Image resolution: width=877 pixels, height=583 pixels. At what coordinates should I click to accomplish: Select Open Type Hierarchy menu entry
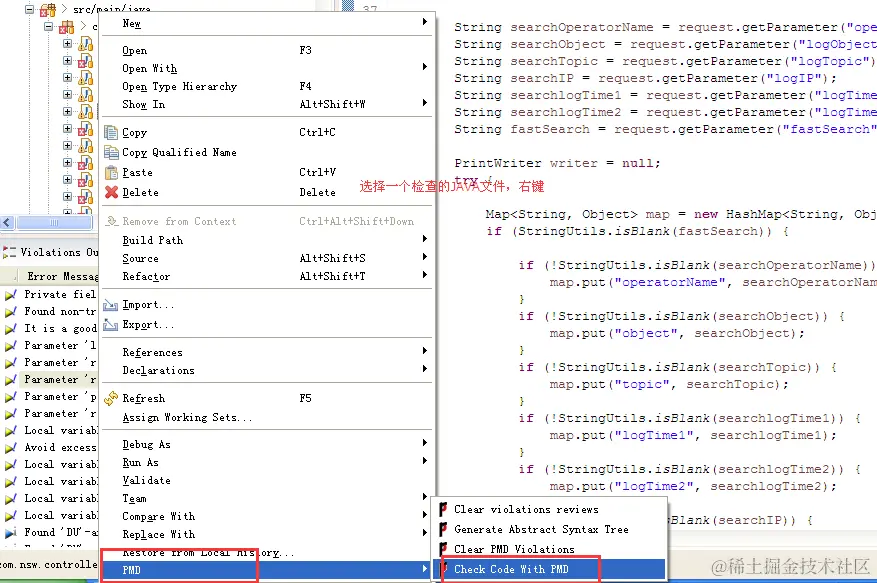point(267,86)
